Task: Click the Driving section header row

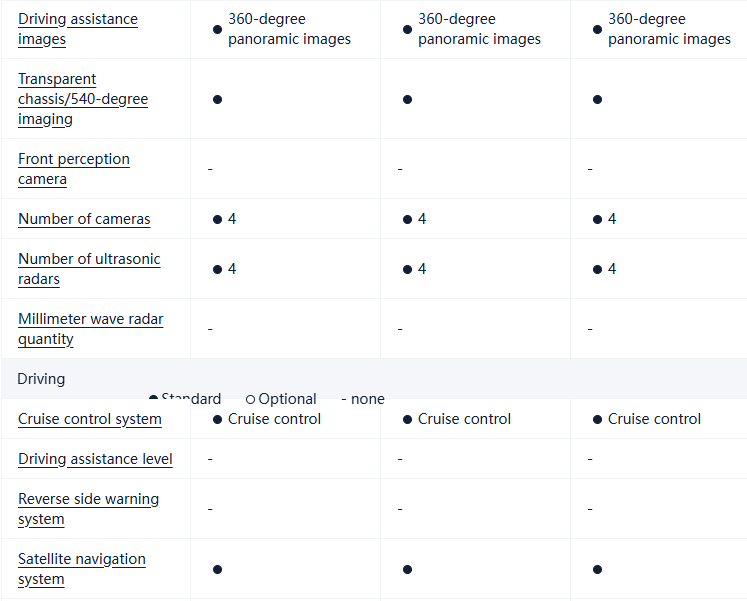Action: pos(373,379)
